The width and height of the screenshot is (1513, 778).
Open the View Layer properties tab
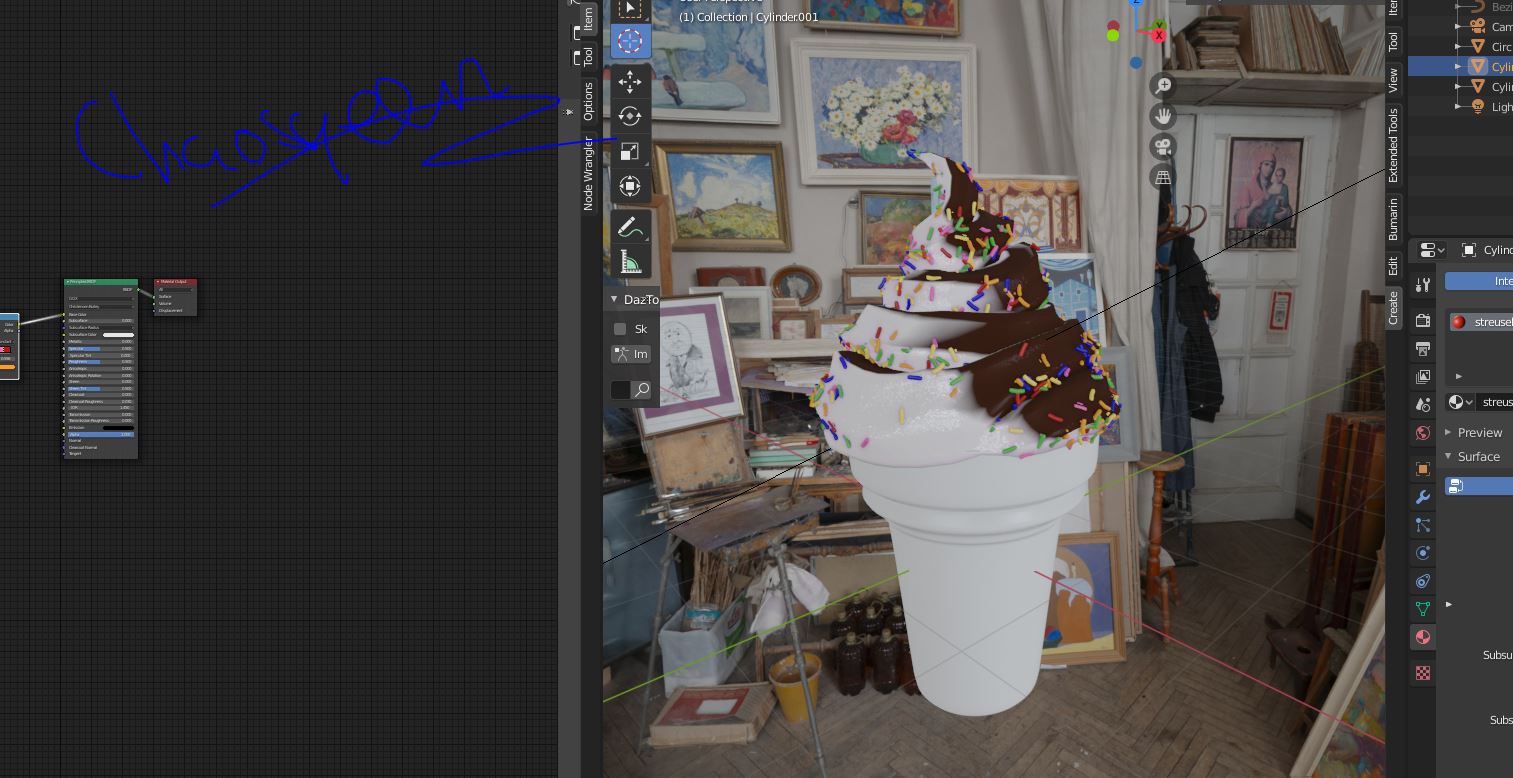pos(1423,376)
